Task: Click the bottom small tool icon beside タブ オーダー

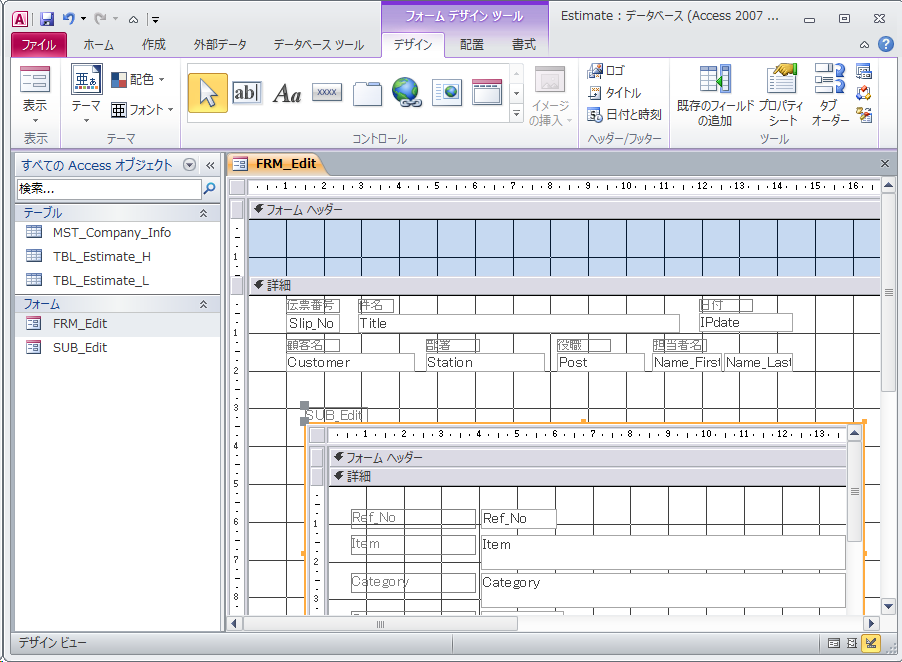Action: coord(863,114)
